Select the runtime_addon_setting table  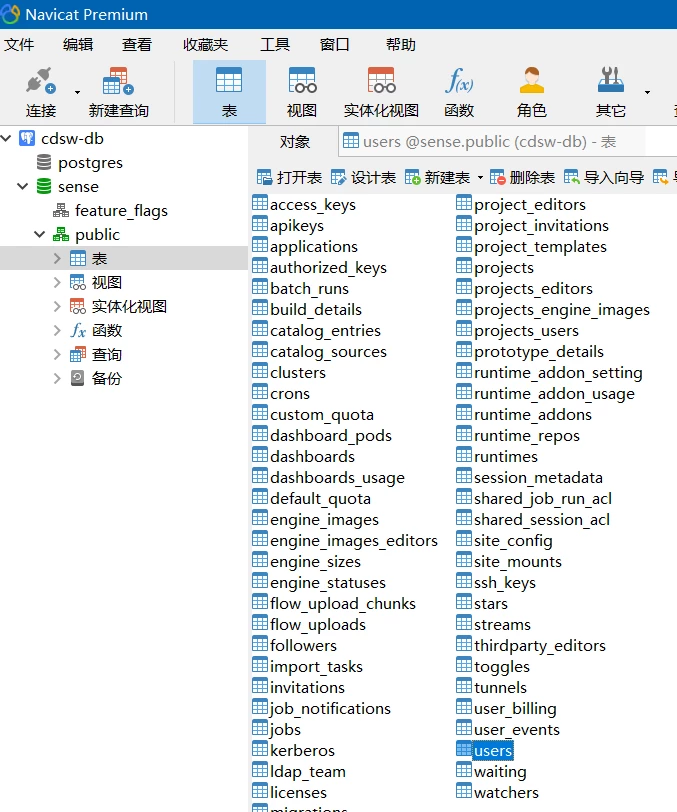click(550, 372)
